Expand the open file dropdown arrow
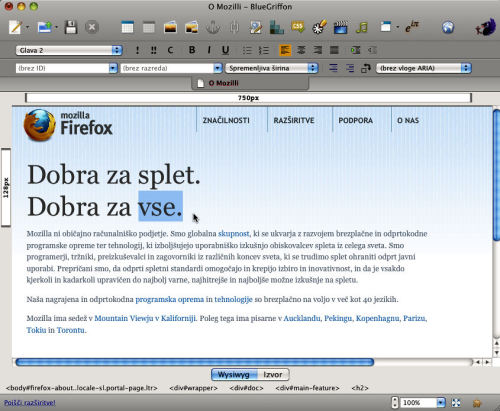 coord(57,27)
